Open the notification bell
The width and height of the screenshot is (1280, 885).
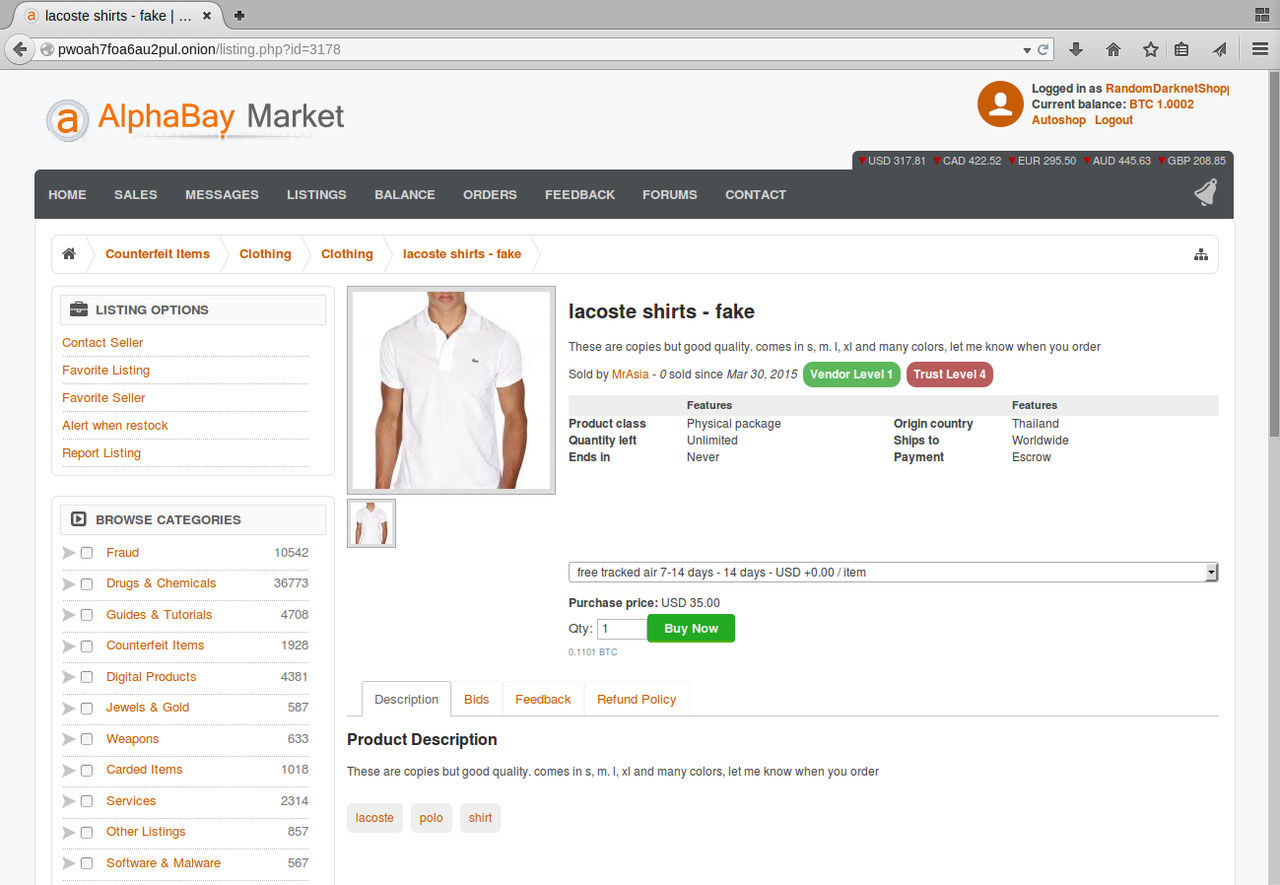(1206, 193)
